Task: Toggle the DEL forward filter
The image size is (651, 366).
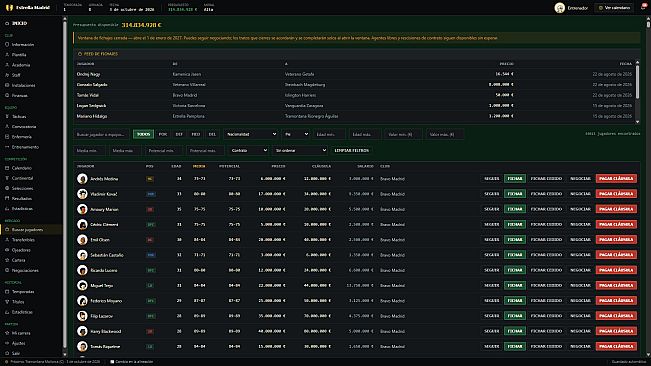Action: click(x=212, y=134)
